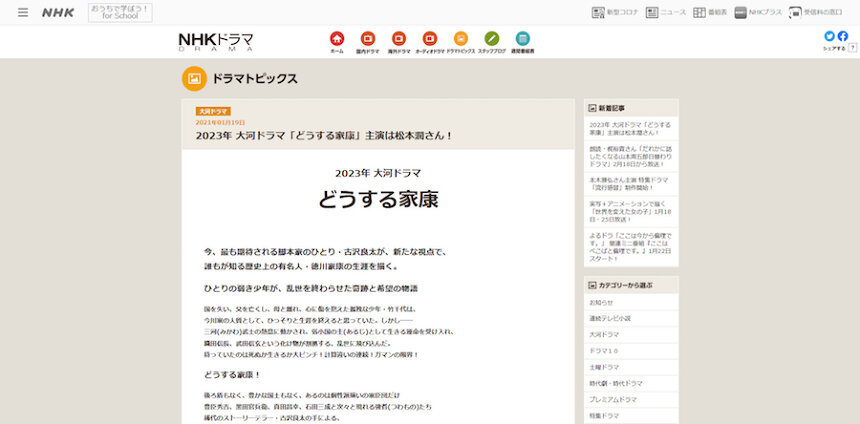
Task: Open the 受信料の窓口 icon link
Action: coord(815,13)
